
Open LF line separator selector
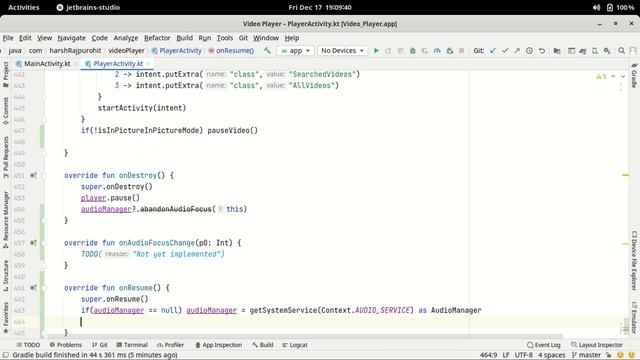tap(506, 355)
